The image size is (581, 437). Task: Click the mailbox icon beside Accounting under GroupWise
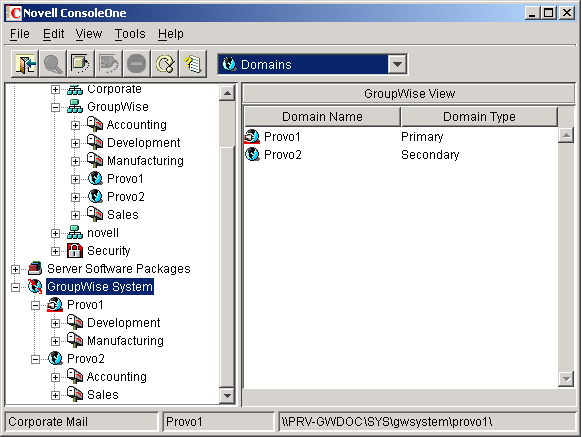[95, 124]
